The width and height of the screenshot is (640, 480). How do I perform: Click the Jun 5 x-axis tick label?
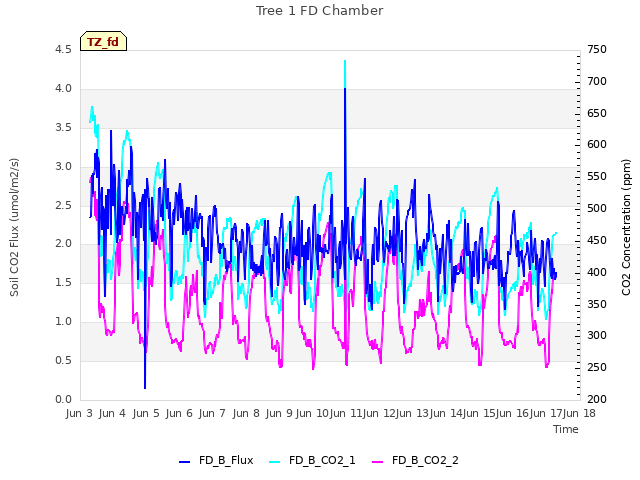tap(146, 413)
